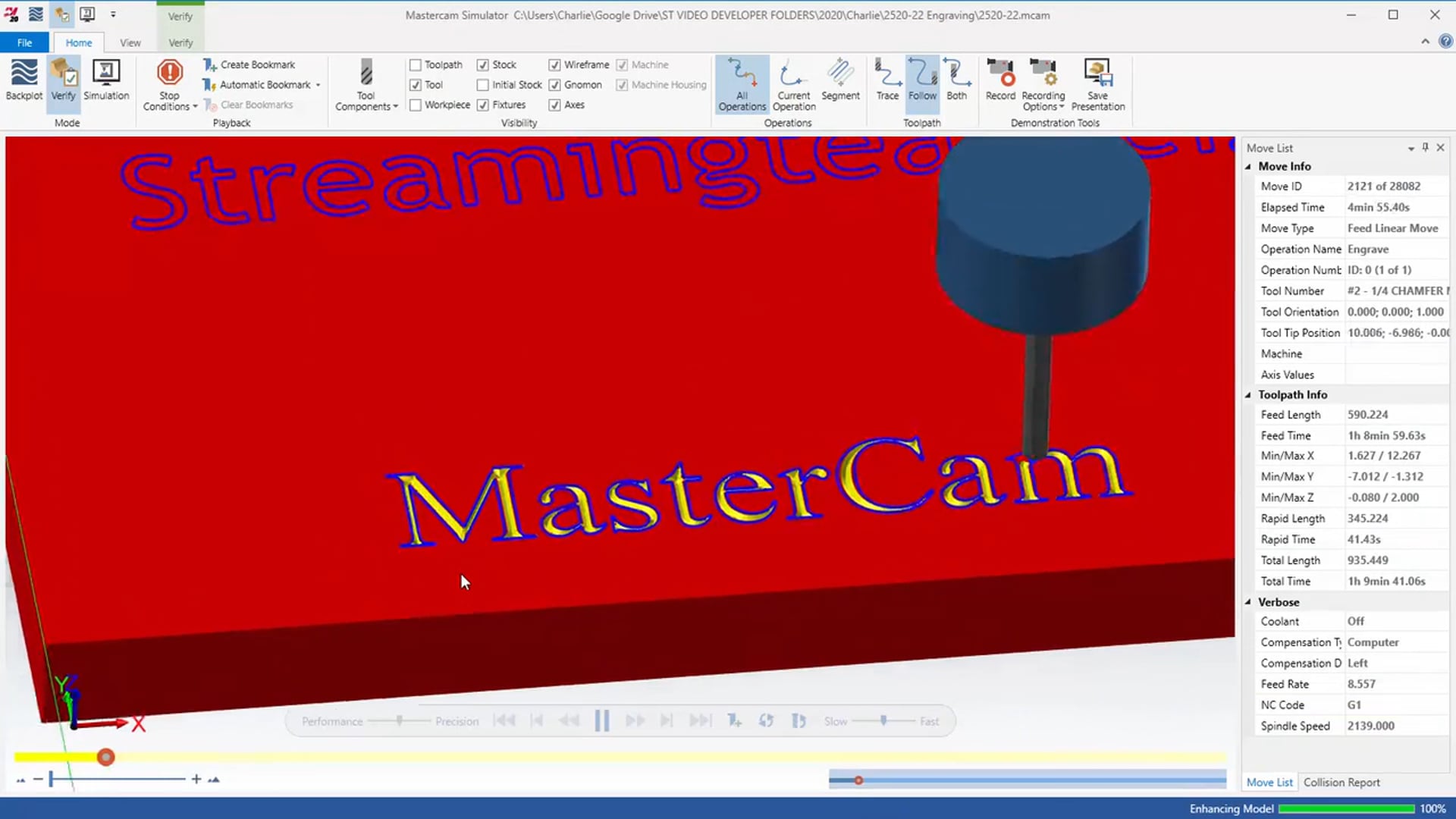
Task: Pause the simulation playback
Action: coord(602,721)
